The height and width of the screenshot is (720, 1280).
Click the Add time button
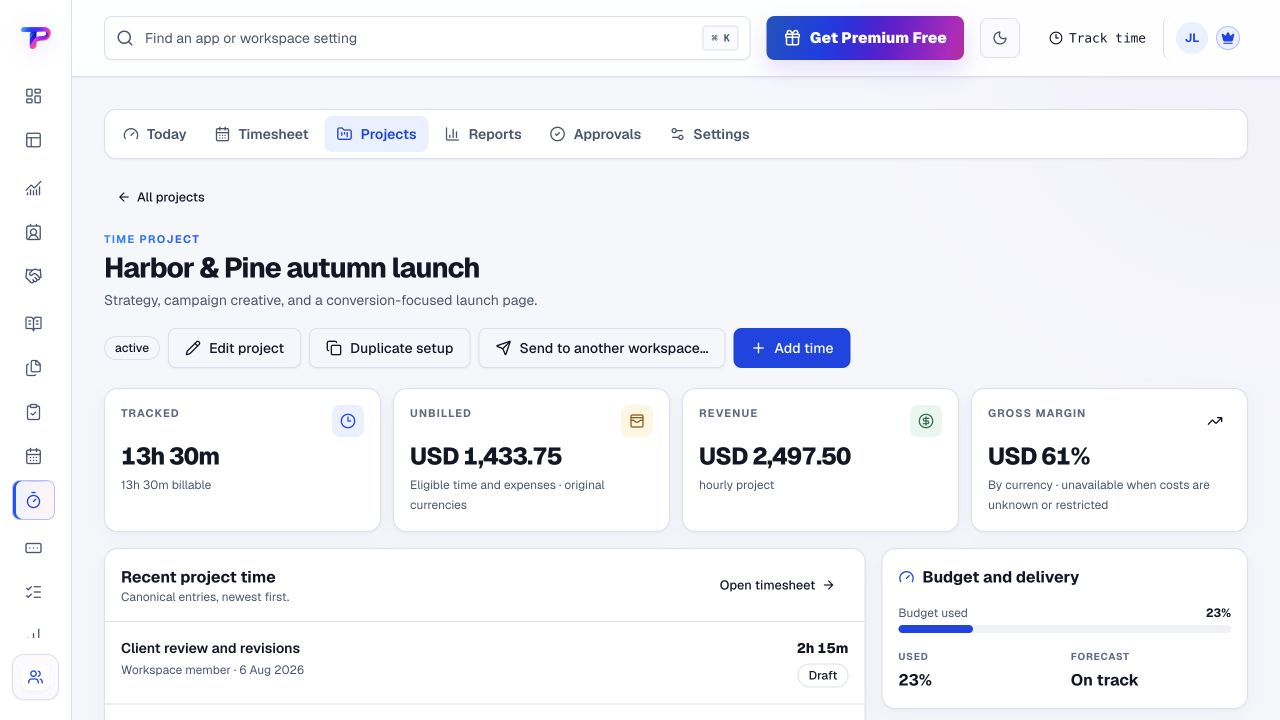(x=792, y=348)
